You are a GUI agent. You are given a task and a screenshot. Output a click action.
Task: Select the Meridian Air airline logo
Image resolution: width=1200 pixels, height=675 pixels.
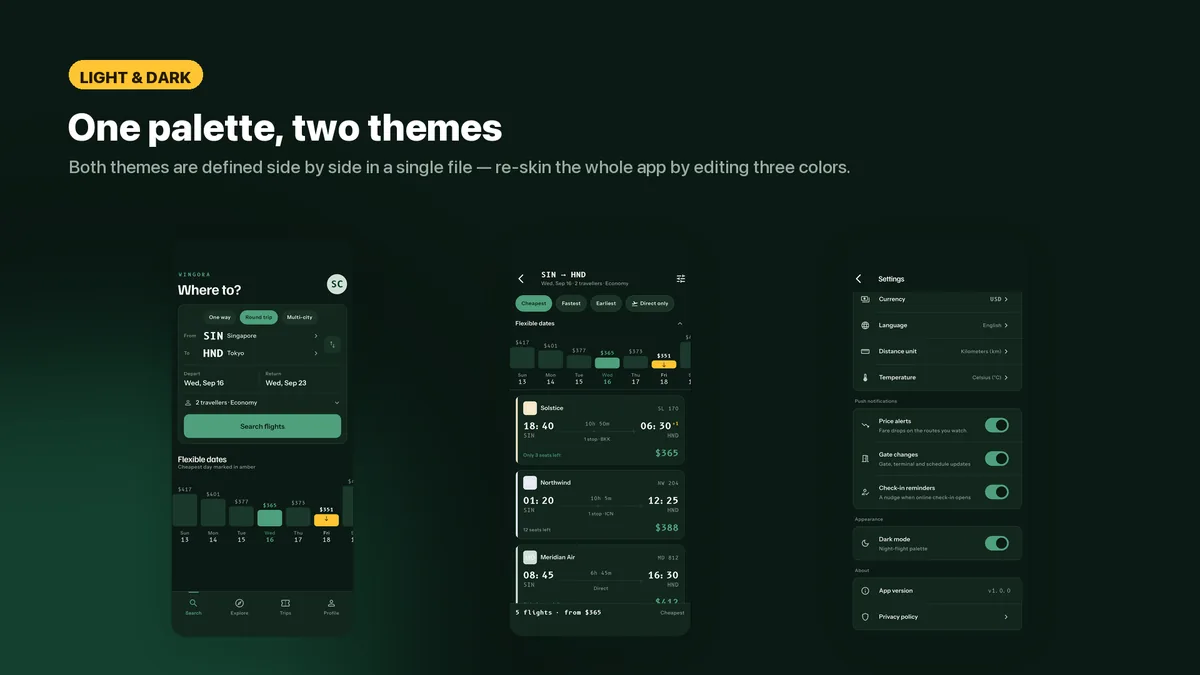click(530, 557)
